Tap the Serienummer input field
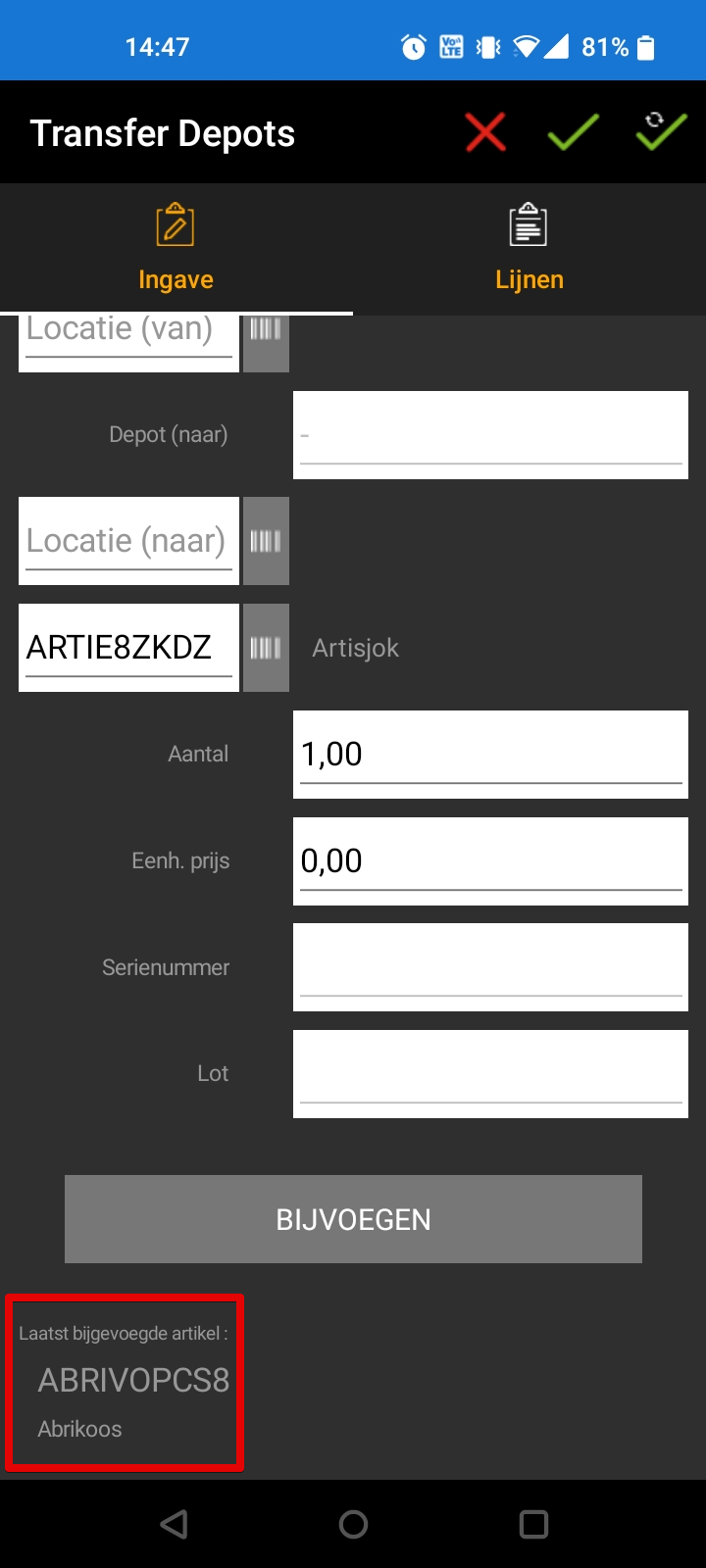This screenshot has height=1568, width=706. tap(490, 967)
